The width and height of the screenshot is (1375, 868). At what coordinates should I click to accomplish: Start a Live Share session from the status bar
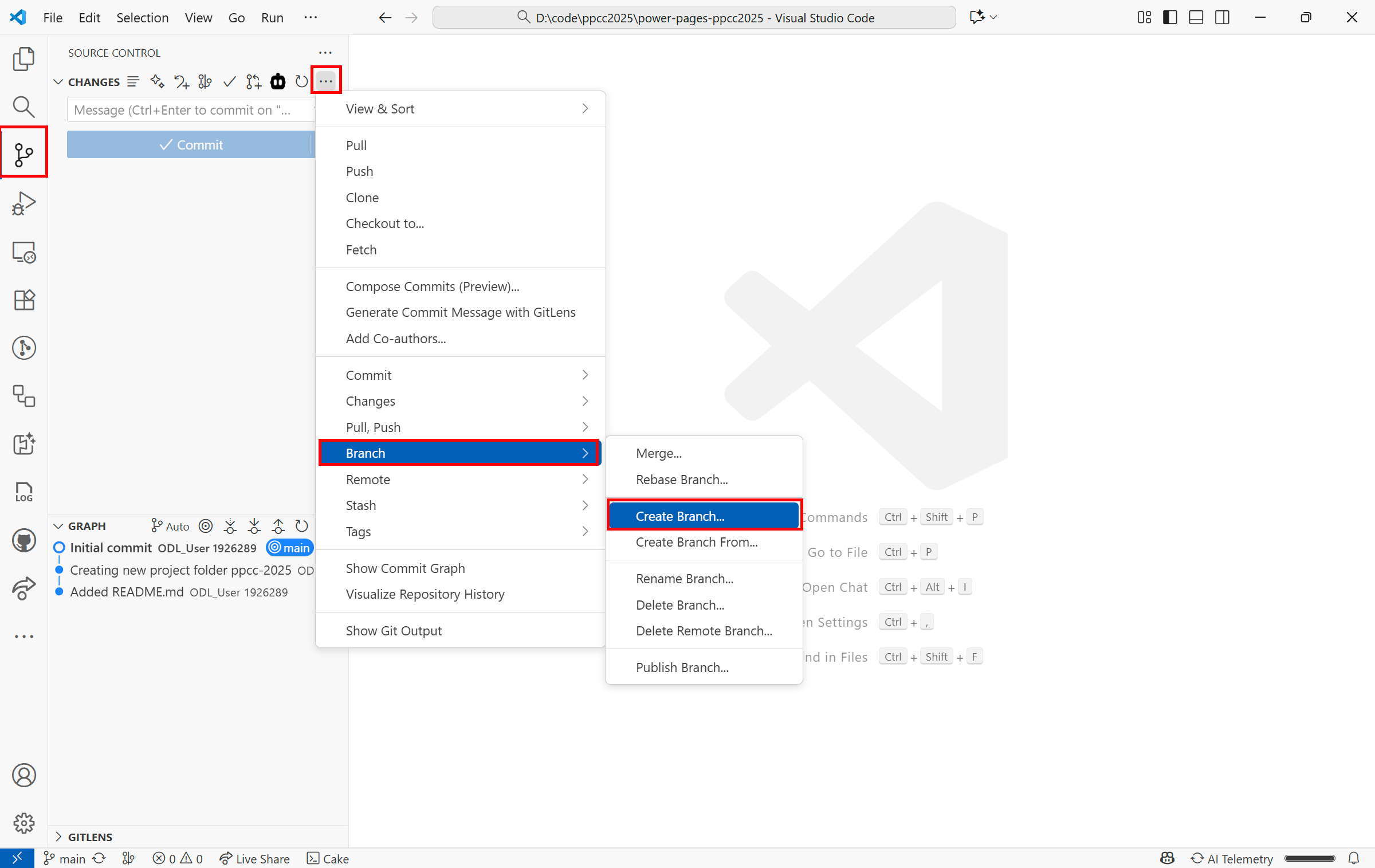[255, 858]
